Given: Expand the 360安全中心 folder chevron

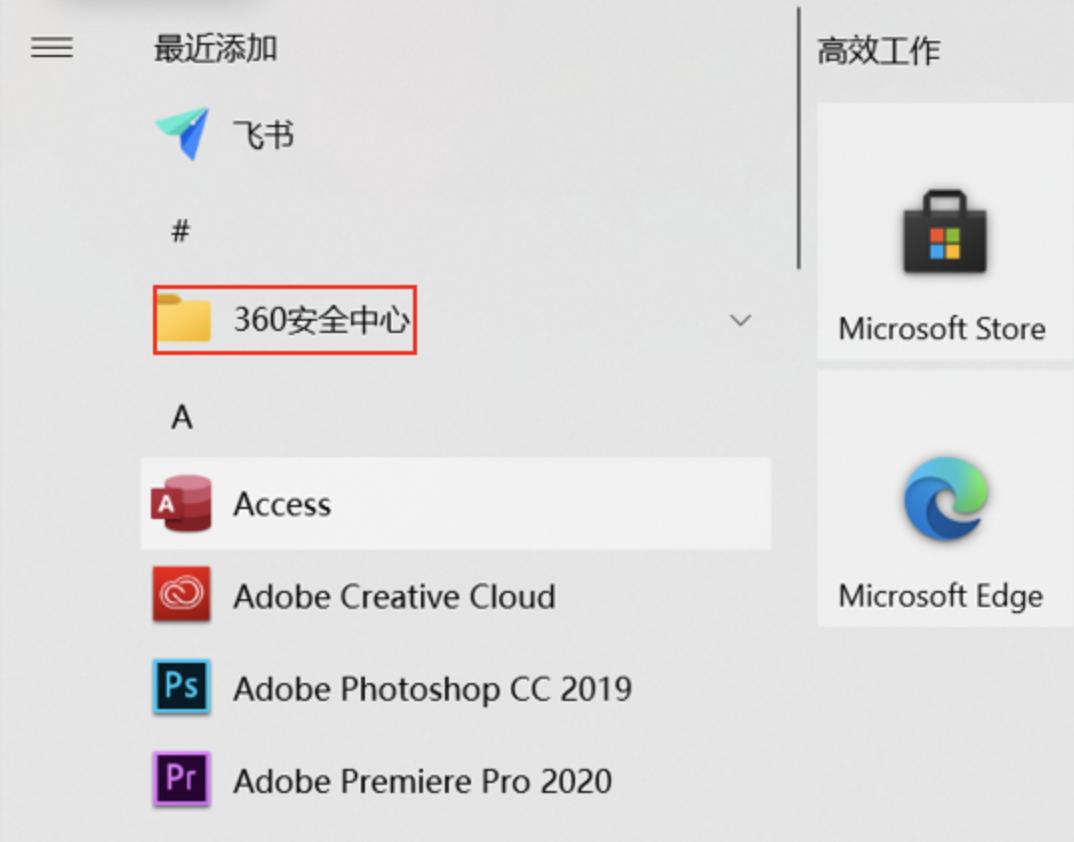Looking at the screenshot, I should pos(740,321).
